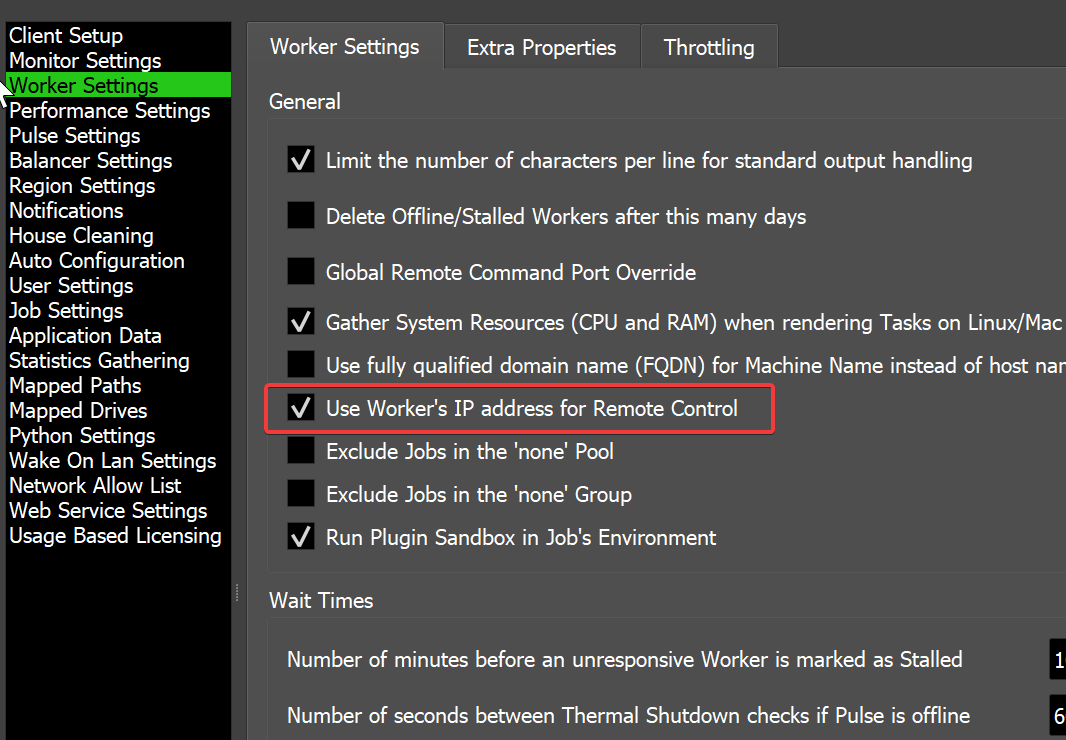Open Wake On Lan Settings
Image resolution: width=1066 pixels, height=740 pixels.
click(x=112, y=461)
